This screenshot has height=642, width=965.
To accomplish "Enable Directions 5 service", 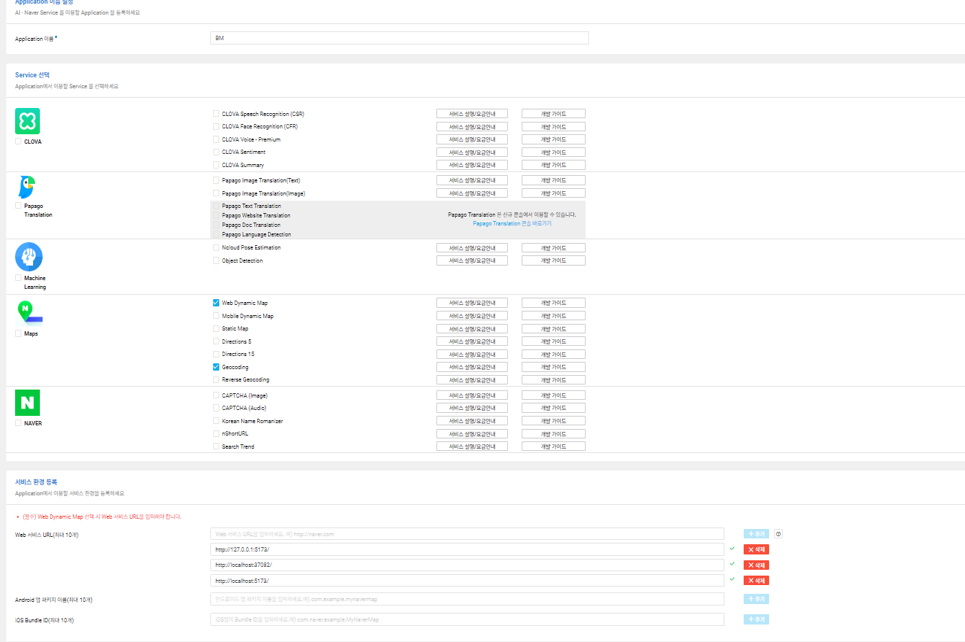I will [216, 342].
